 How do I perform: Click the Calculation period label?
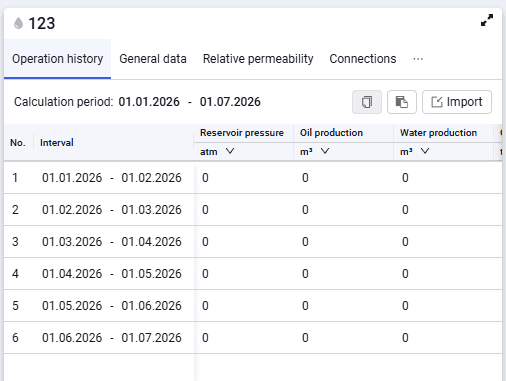(63, 102)
